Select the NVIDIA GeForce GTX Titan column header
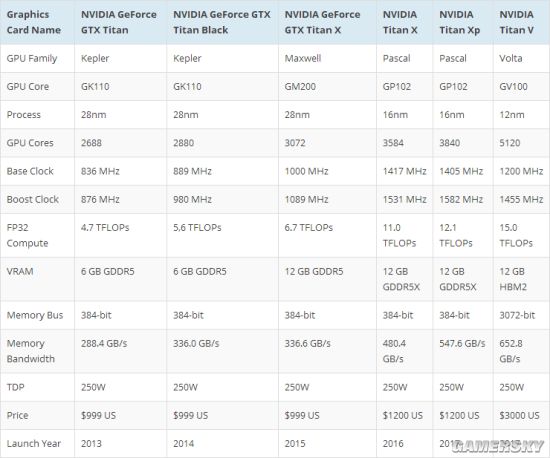 pos(119,22)
